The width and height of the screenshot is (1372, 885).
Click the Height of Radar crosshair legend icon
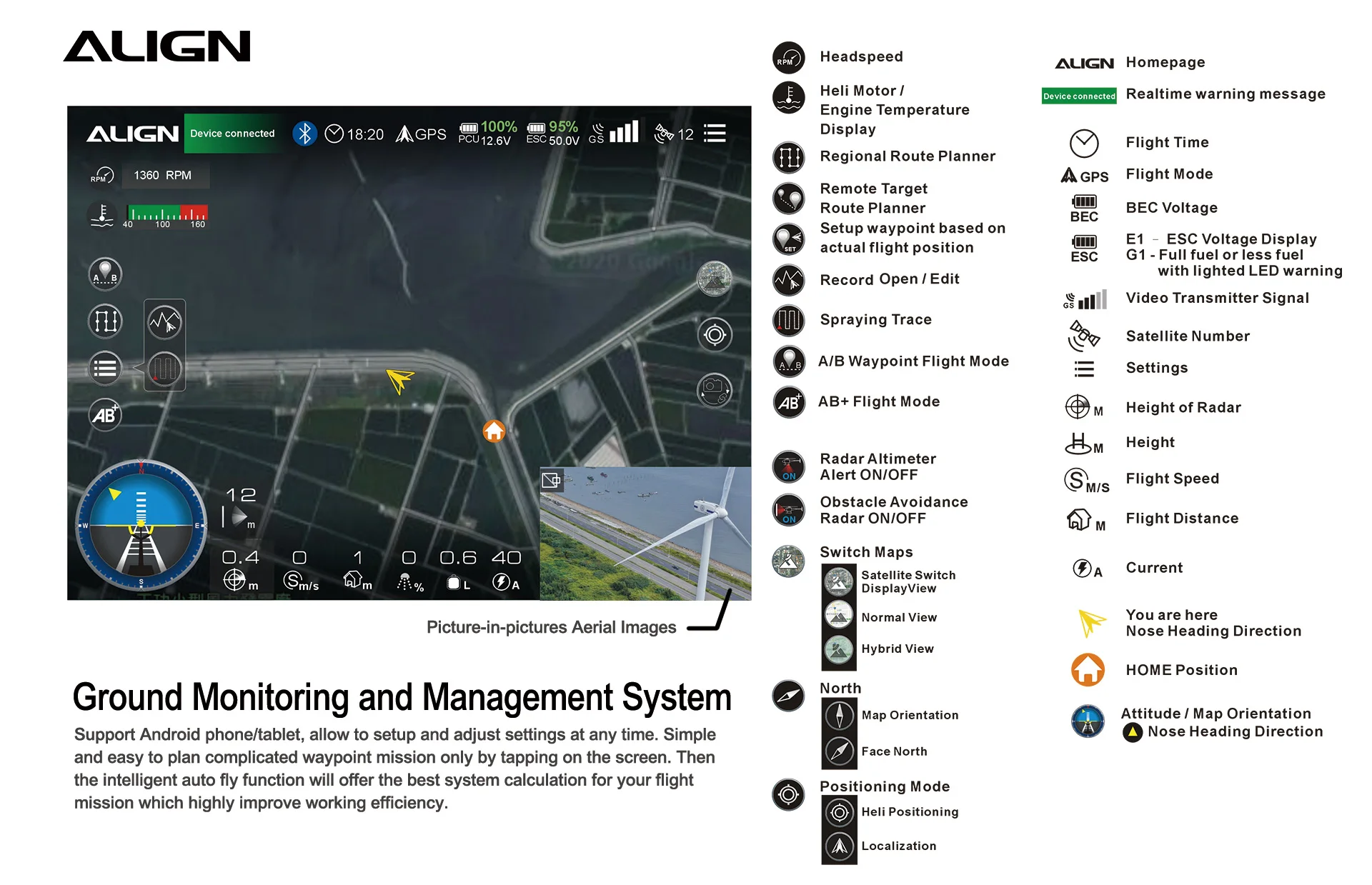[x=1083, y=408]
